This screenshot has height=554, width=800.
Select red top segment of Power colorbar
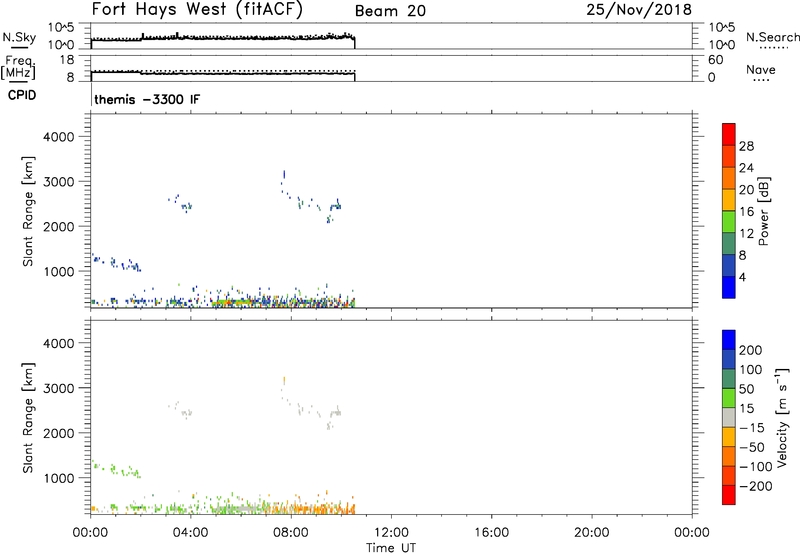tap(729, 134)
